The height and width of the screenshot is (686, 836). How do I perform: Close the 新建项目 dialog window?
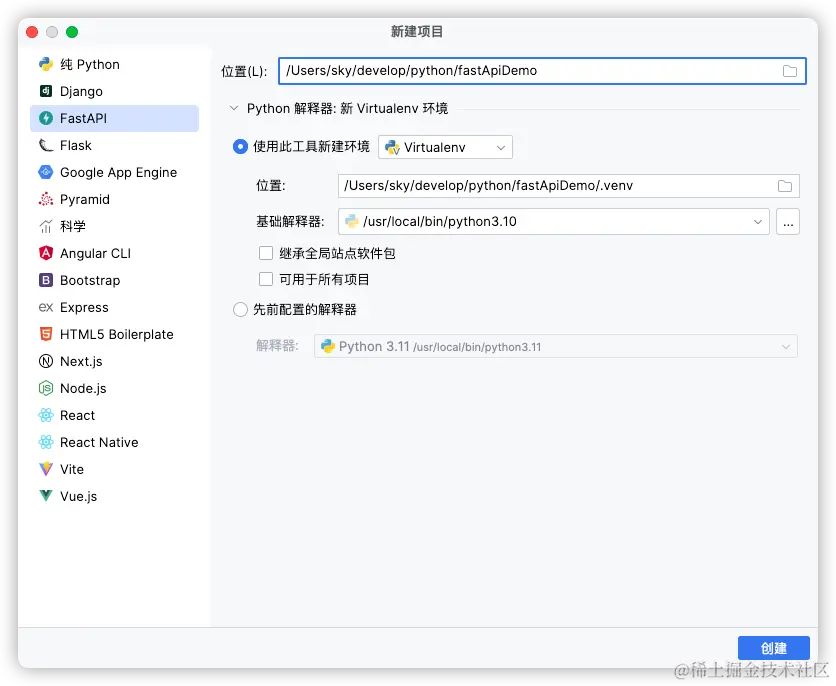coord(32,32)
